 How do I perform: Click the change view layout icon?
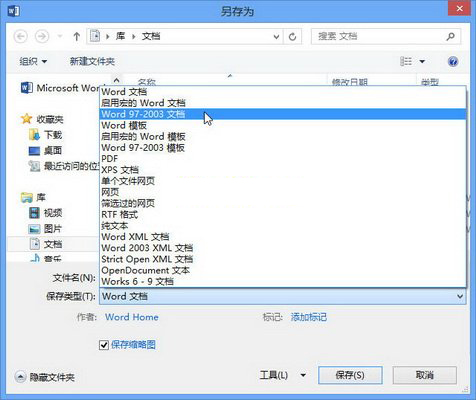click(406, 61)
